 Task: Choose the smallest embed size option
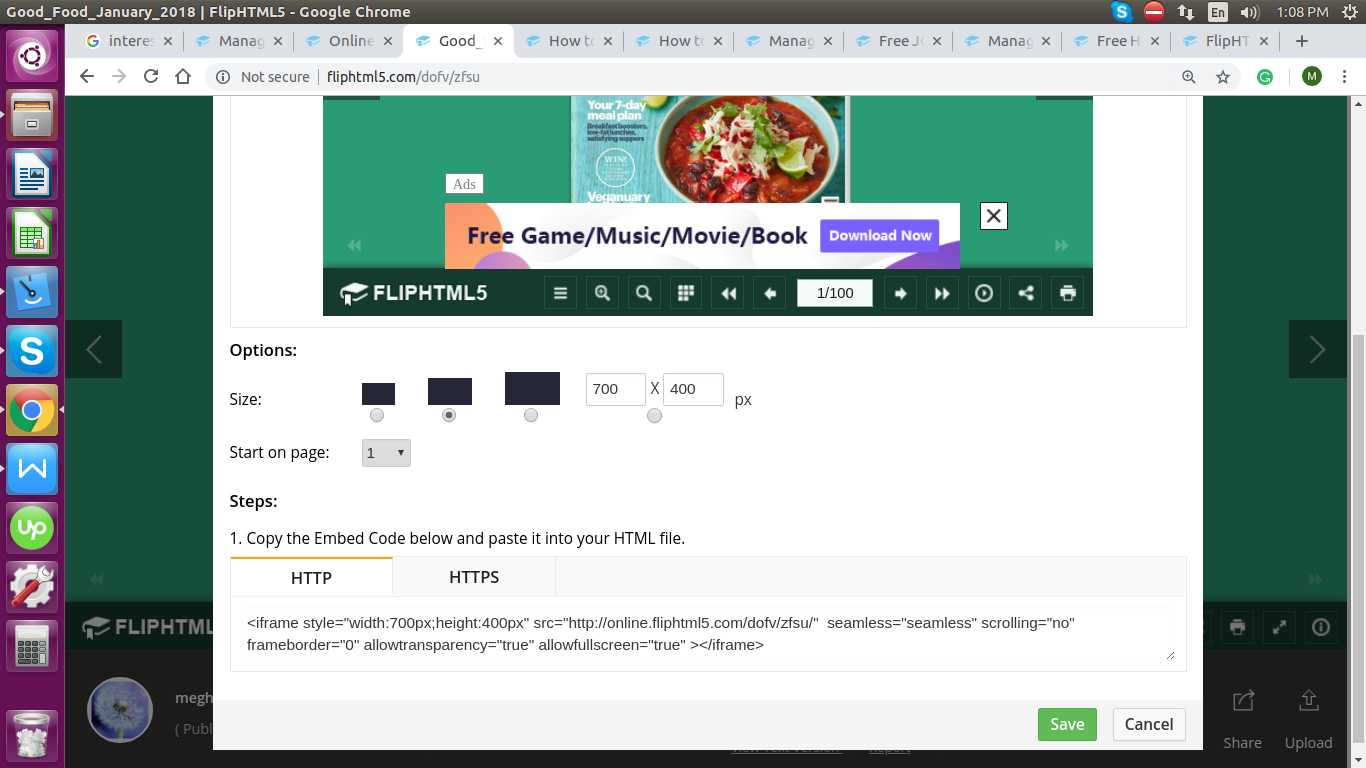(x=377, y=415)
